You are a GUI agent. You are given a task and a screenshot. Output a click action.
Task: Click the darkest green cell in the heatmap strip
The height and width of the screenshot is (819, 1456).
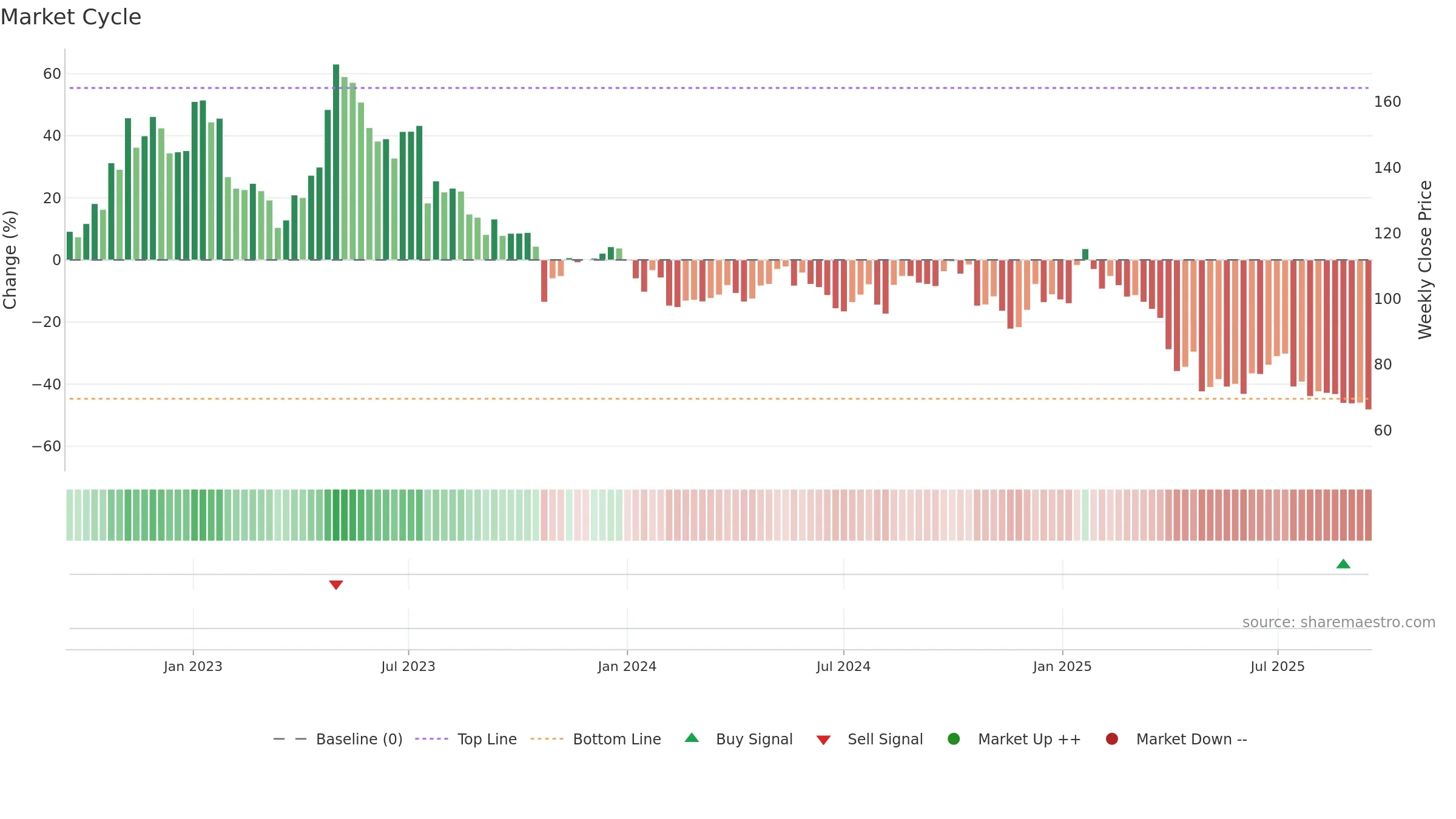336,515
